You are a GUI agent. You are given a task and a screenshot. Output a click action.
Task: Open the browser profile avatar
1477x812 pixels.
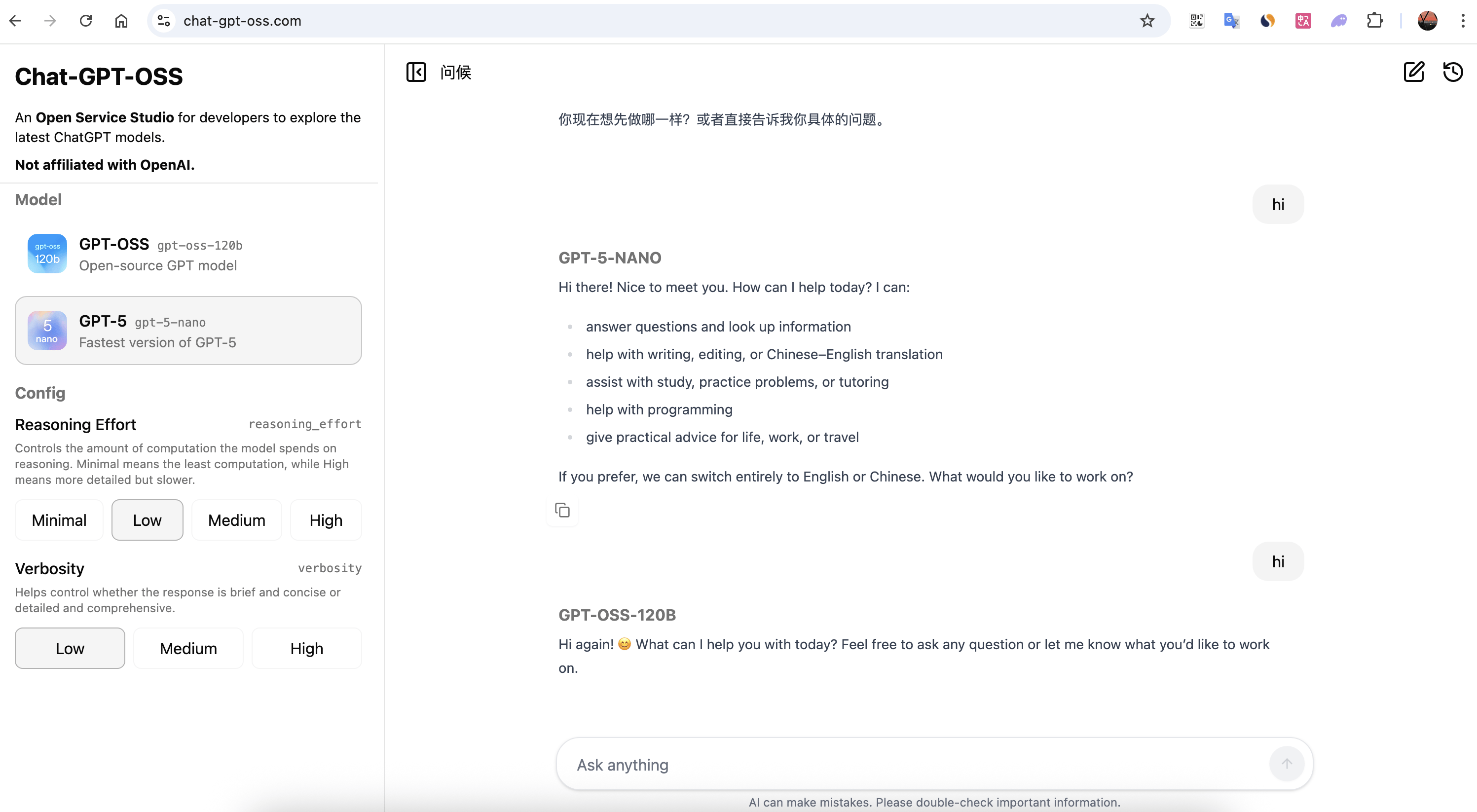point(1427,21)
